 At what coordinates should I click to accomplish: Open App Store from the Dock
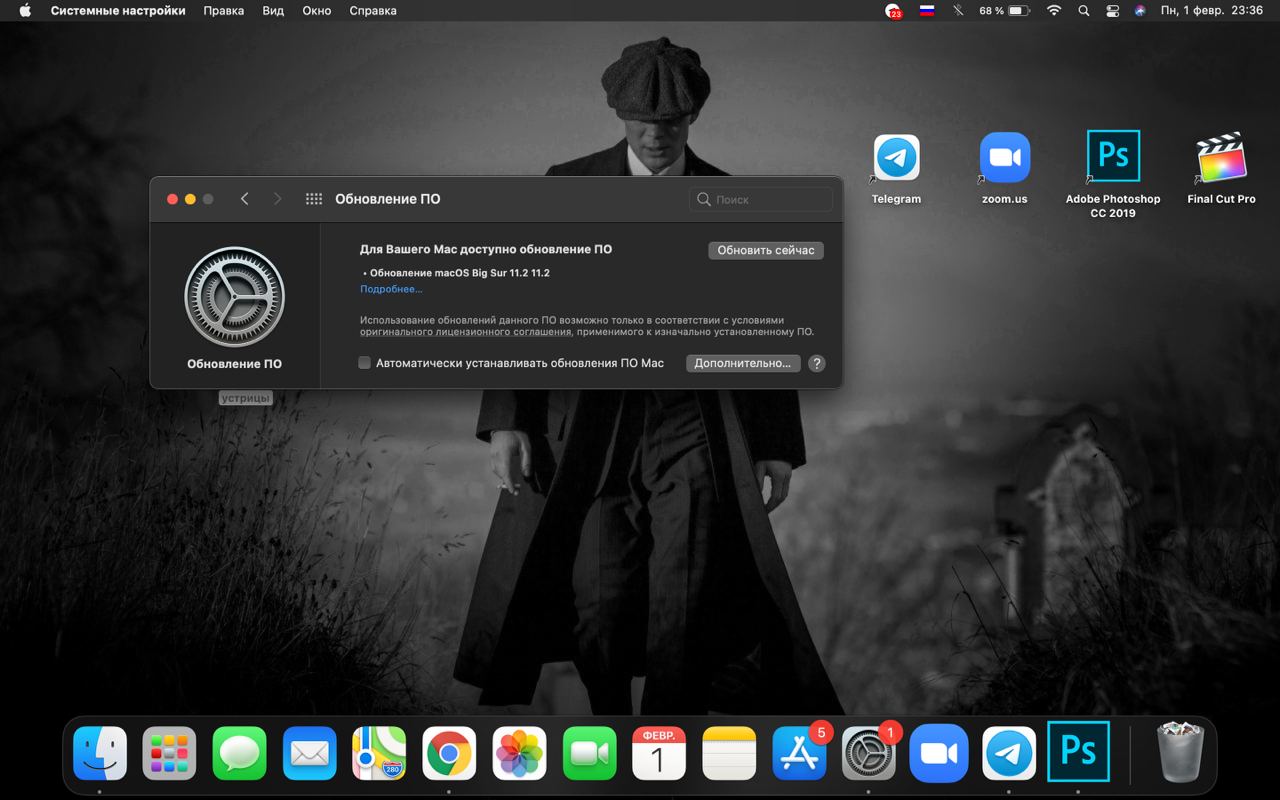click(x=799, y=753)
